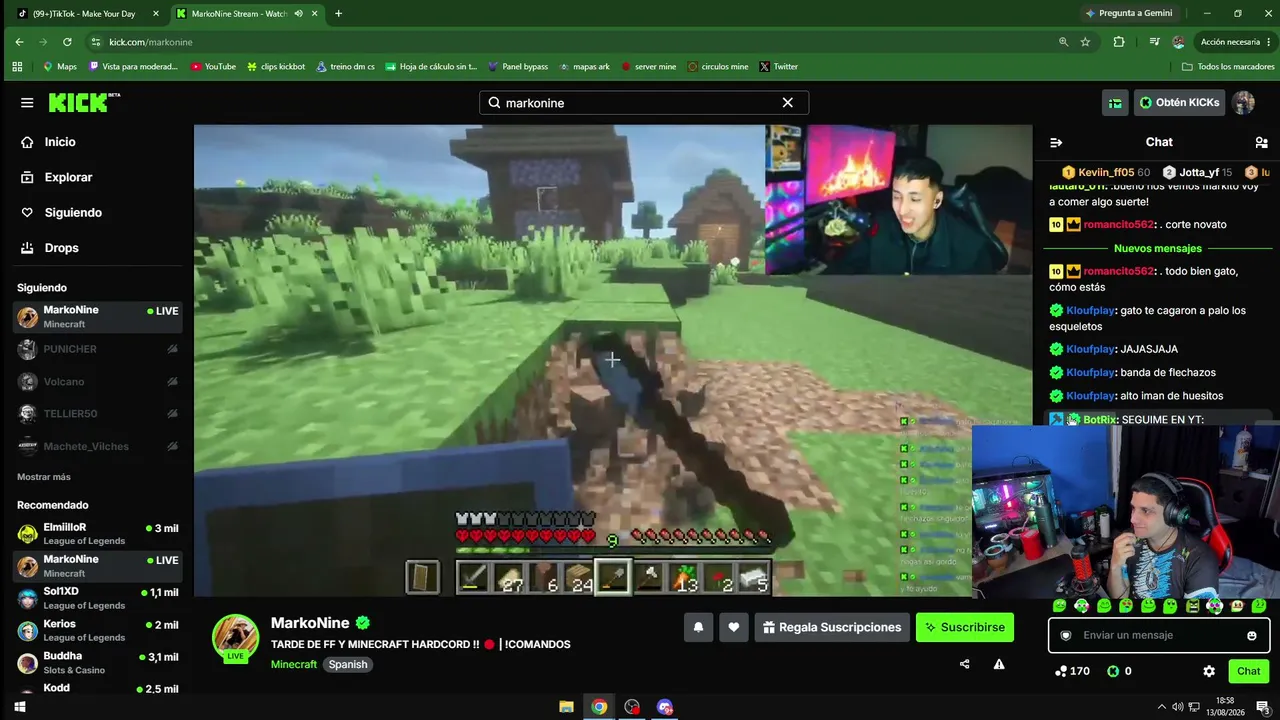Viewport: 1280px width, 720px height.
Task: Go back in browser
Action: (x=19, y=42)
